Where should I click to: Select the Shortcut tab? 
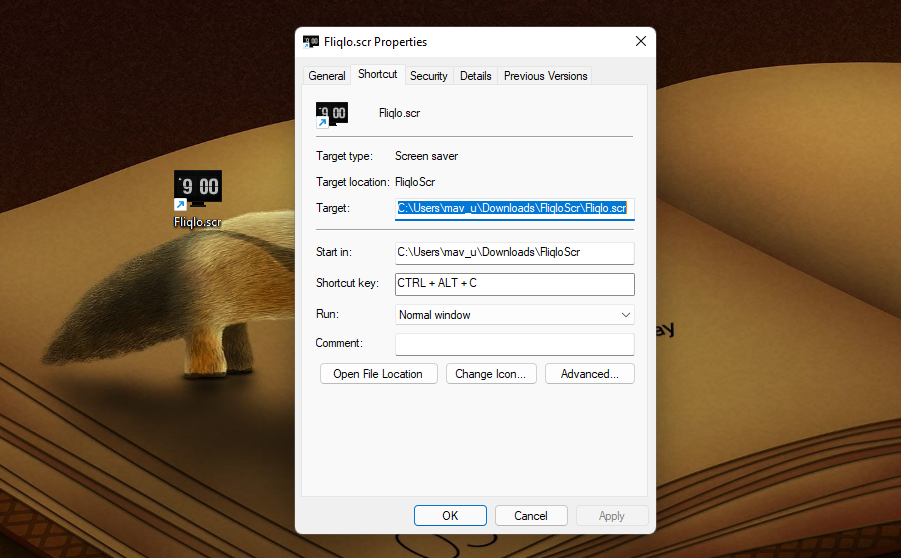[x=377, y=74]
